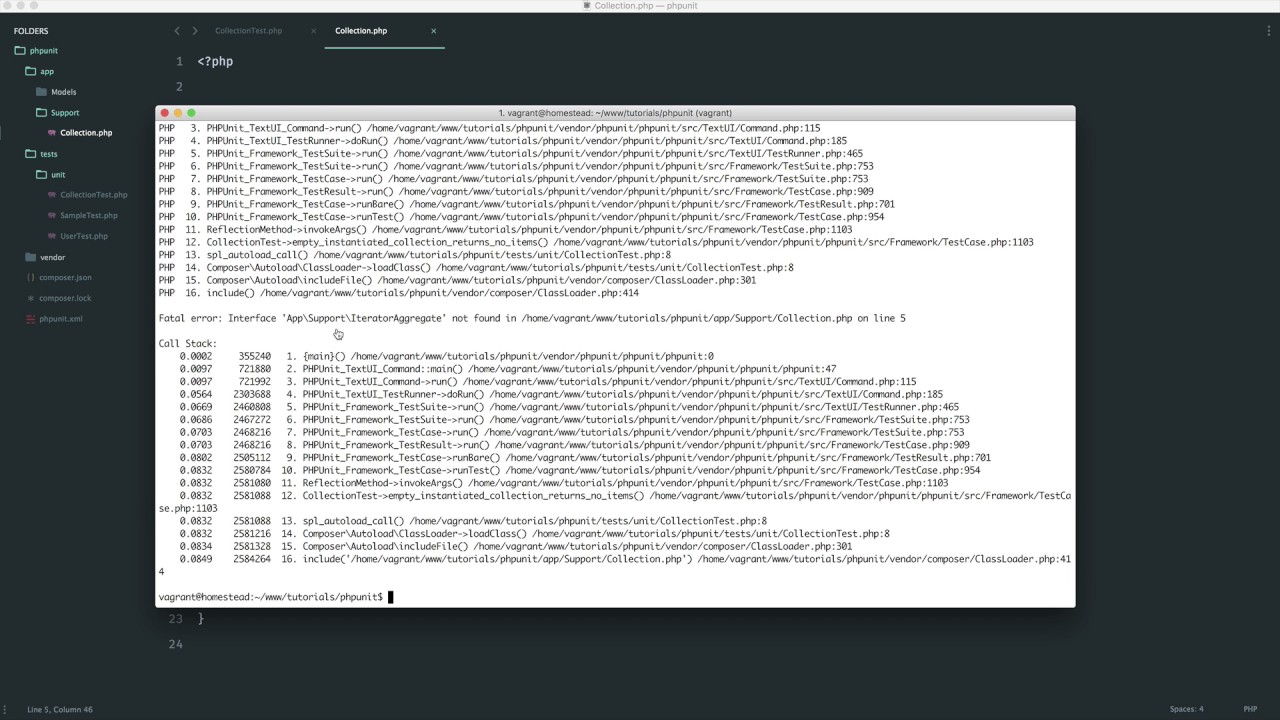Image resolution: width=1280 pixels, height=720 pixels.
Task: Click the phpunit.xml file icon in sidebar
Action: pyautogui.click(x=30, y=319)
